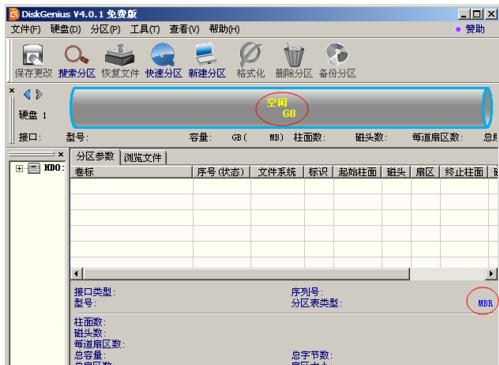Sort by the 起始柱面 column header
This screenshot has width=499, height=365.
(x=357, y=172)
